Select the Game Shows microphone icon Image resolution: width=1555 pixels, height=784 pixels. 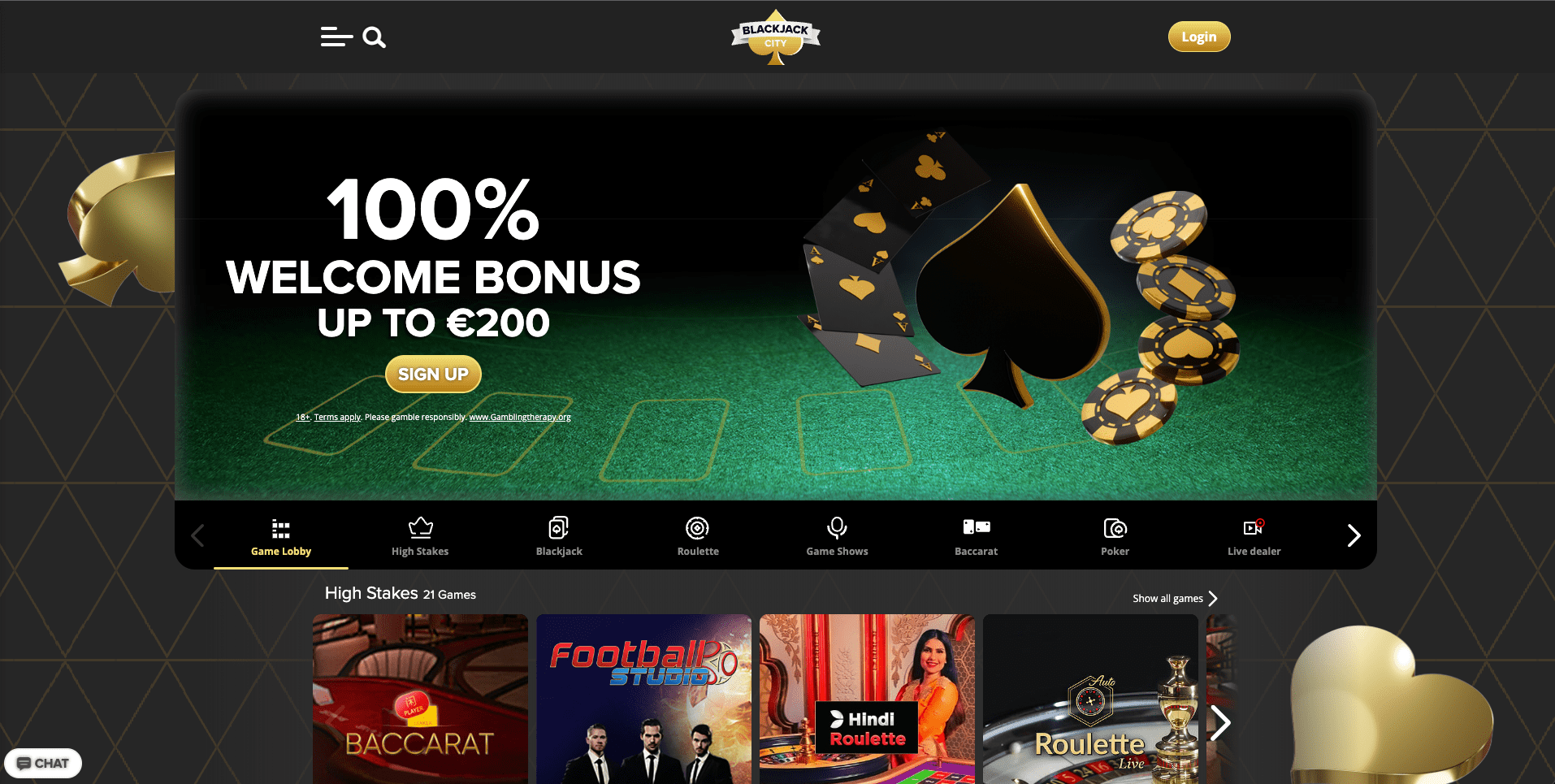pos(837,528)
